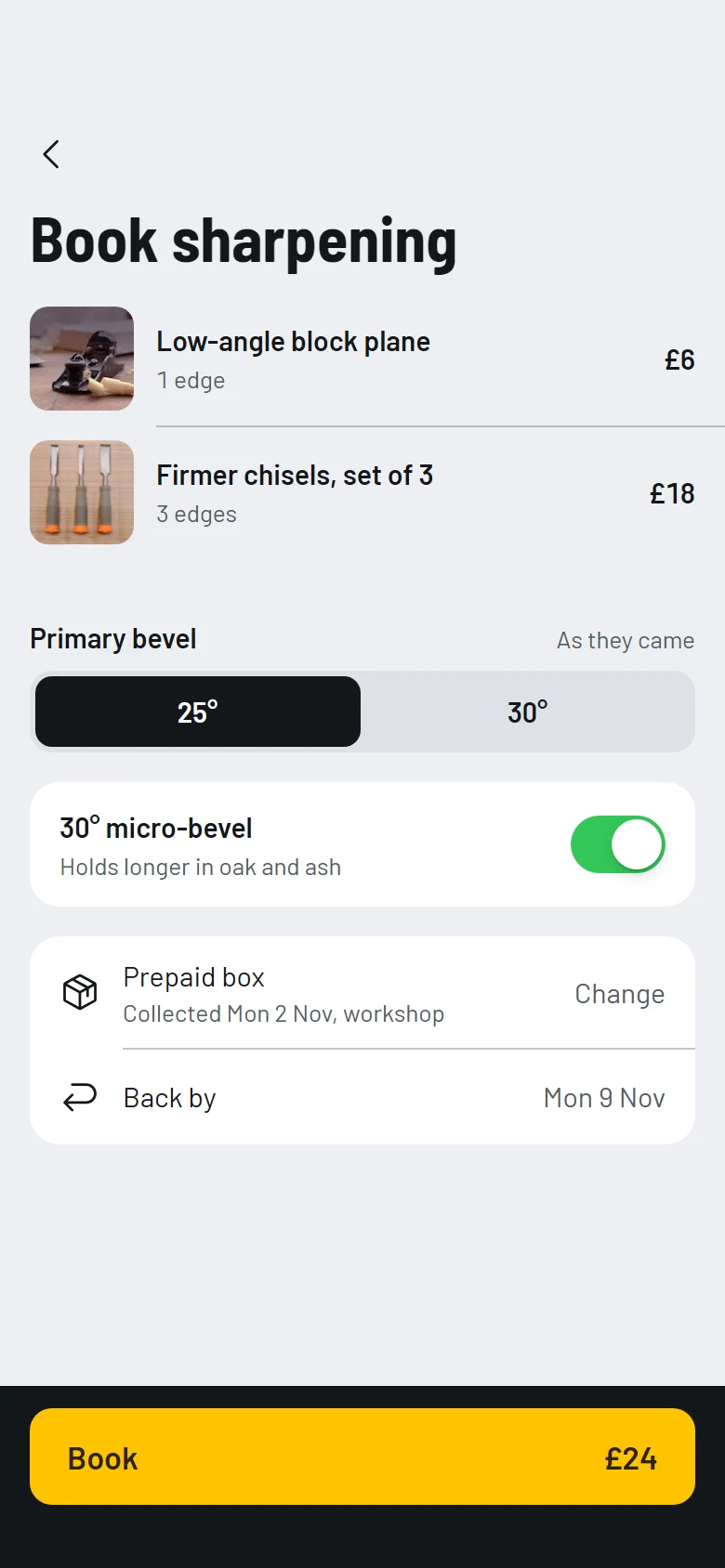The height and width of the screenshot is (1568, 725).
Task: Choose the As they came bevel option
Action: coord(626,641)
